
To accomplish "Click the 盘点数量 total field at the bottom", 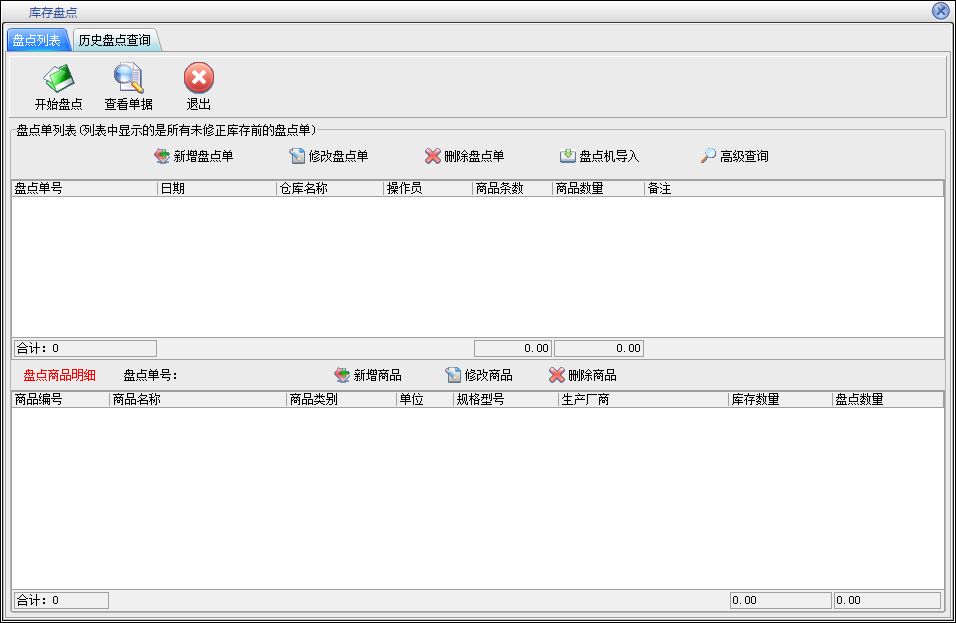I will [887, 600].
